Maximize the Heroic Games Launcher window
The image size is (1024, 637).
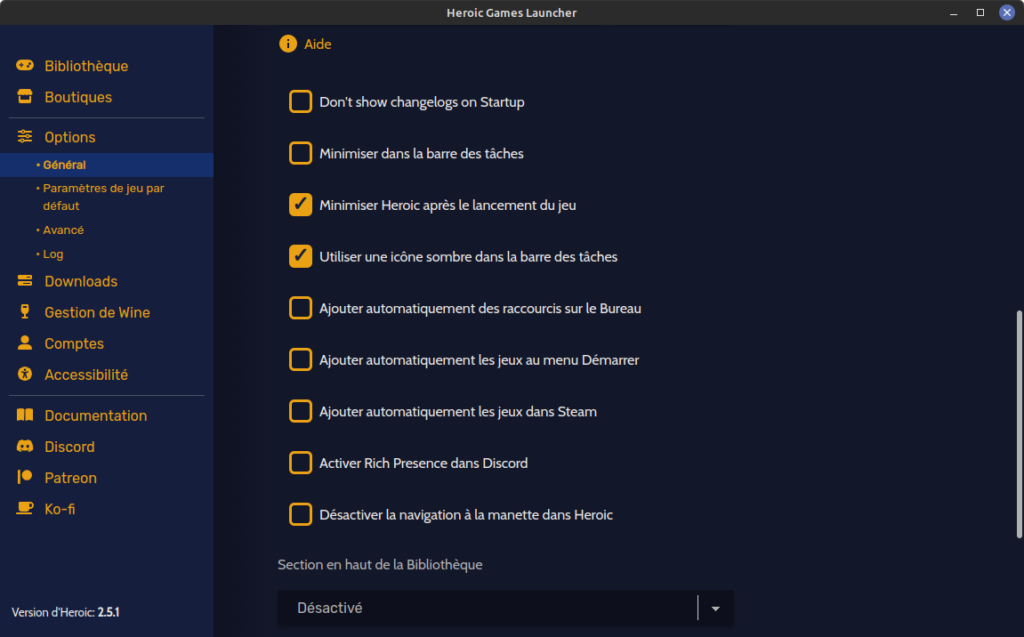(x=980, y=12)
